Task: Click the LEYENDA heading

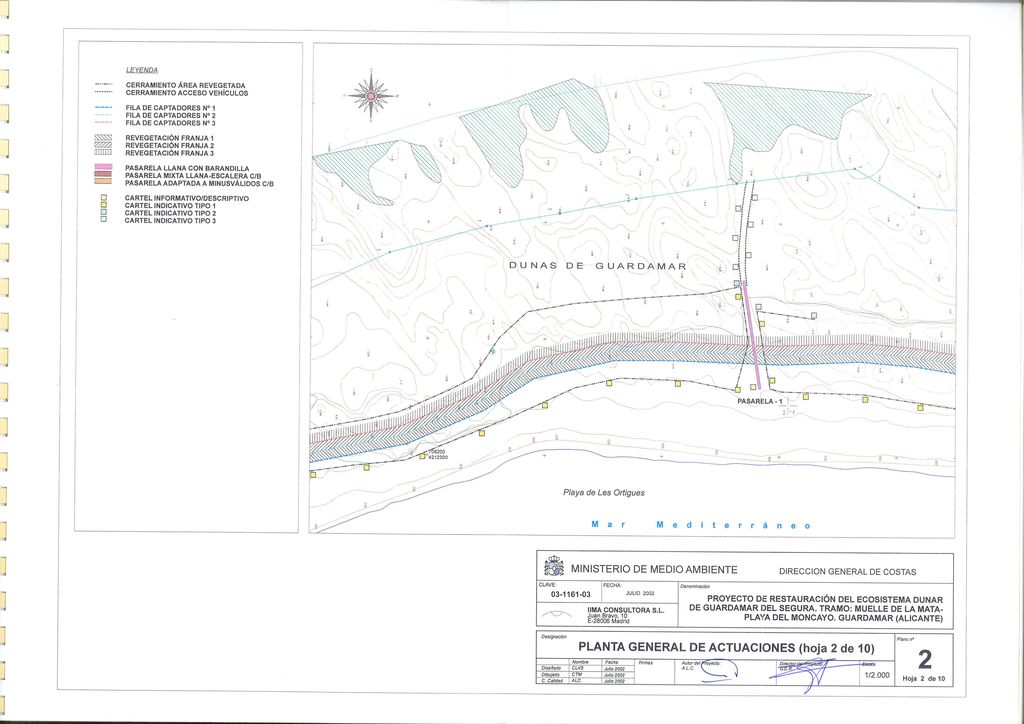Action: pos(141,71)
